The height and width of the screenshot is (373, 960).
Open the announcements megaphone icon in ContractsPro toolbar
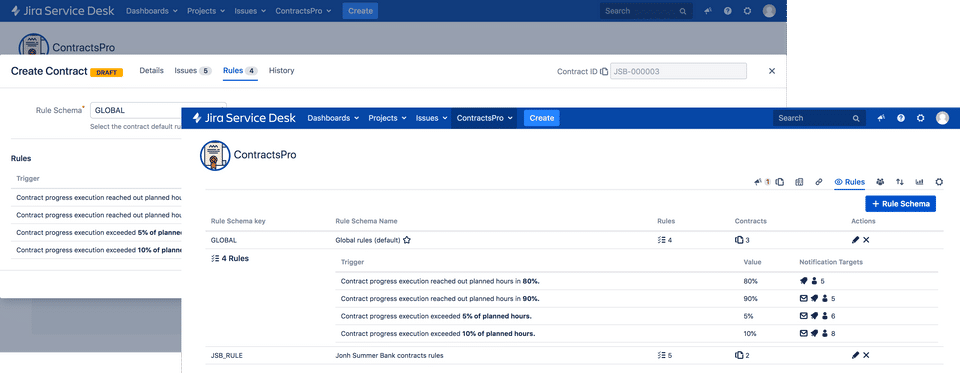(x=759, y=181)
